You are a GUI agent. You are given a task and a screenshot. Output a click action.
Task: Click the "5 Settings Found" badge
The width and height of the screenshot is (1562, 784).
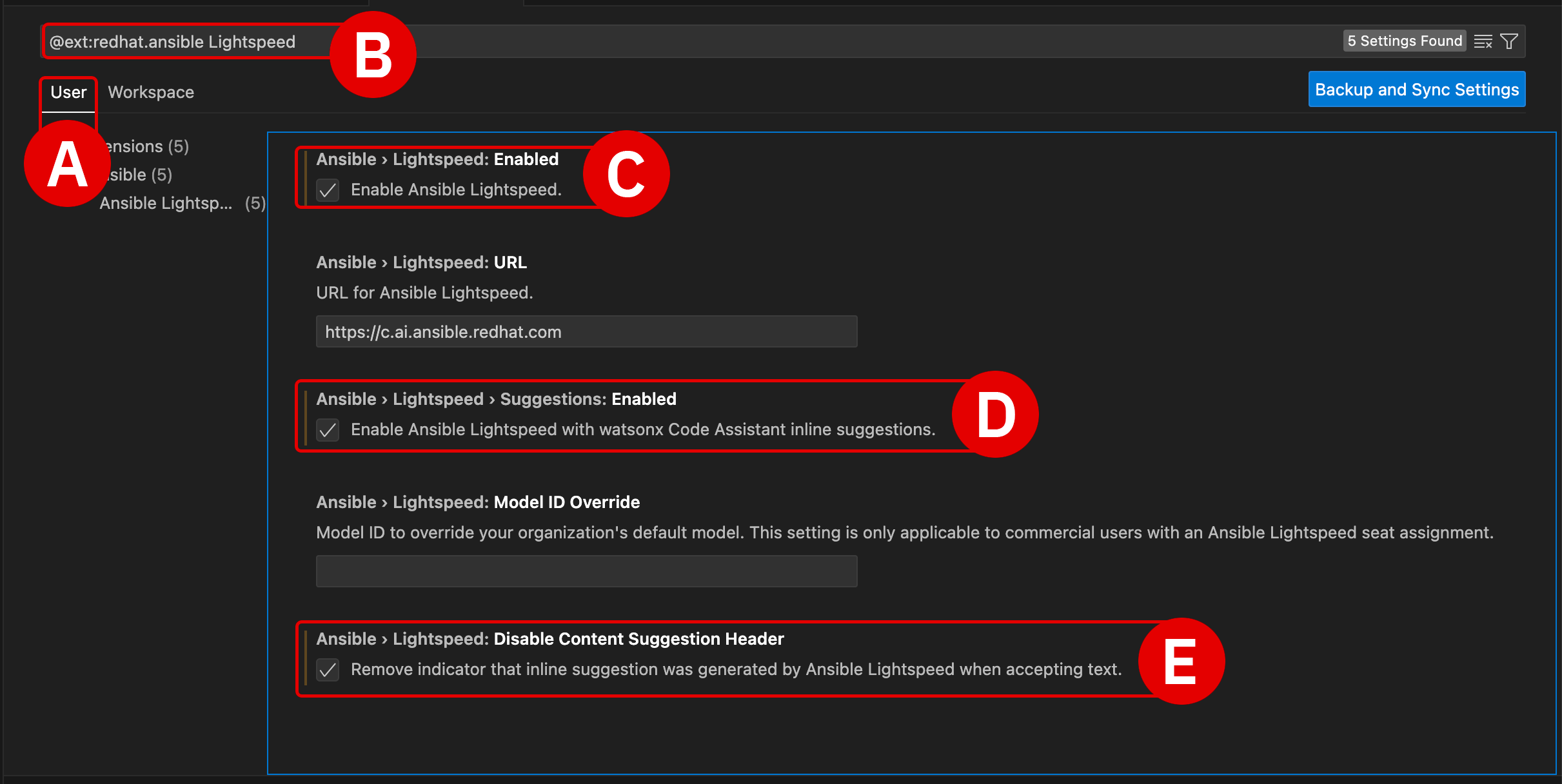tap(1404, 41)
